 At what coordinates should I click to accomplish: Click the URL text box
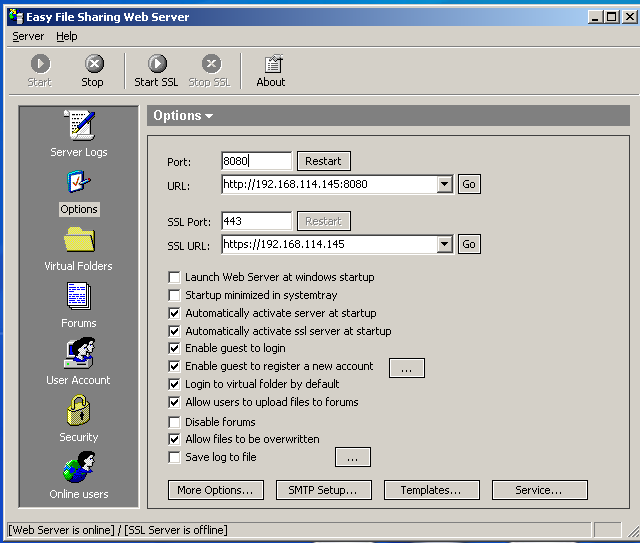(329, 184)
